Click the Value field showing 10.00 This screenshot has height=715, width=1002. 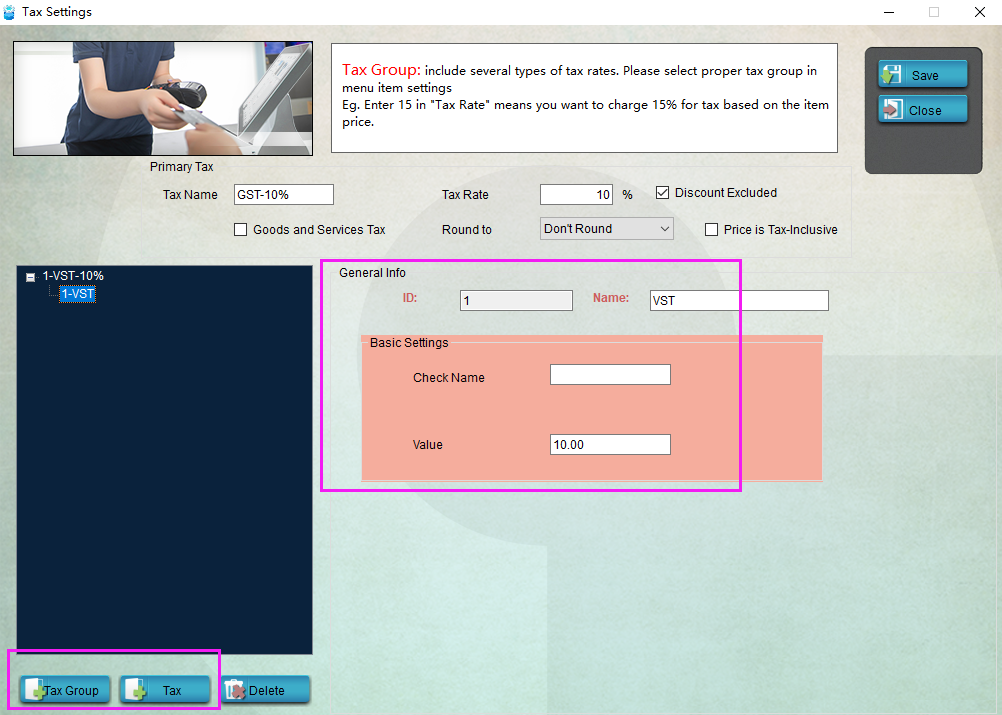pyautogui.click(x=610, y=445)
